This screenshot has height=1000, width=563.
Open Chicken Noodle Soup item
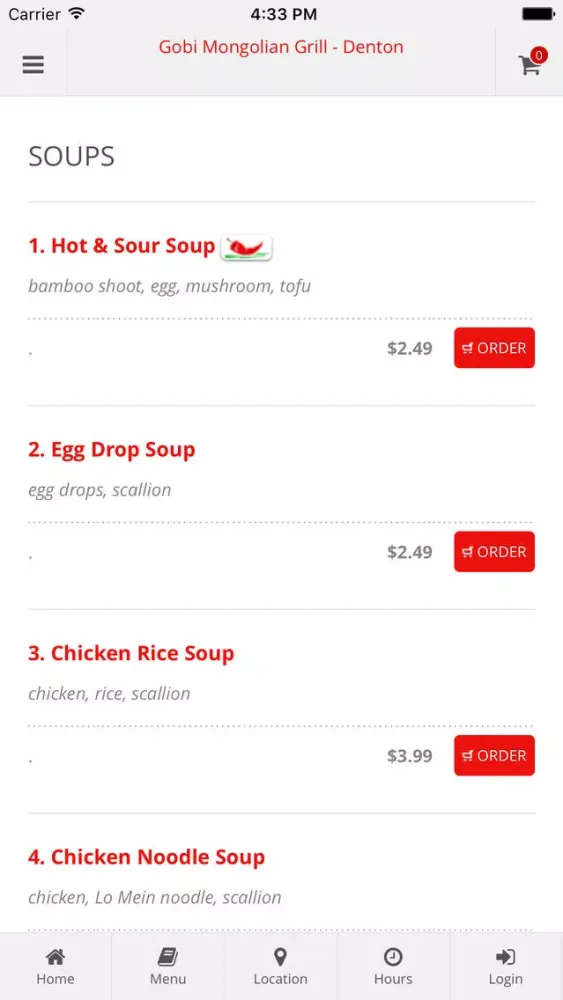point(147,857)
